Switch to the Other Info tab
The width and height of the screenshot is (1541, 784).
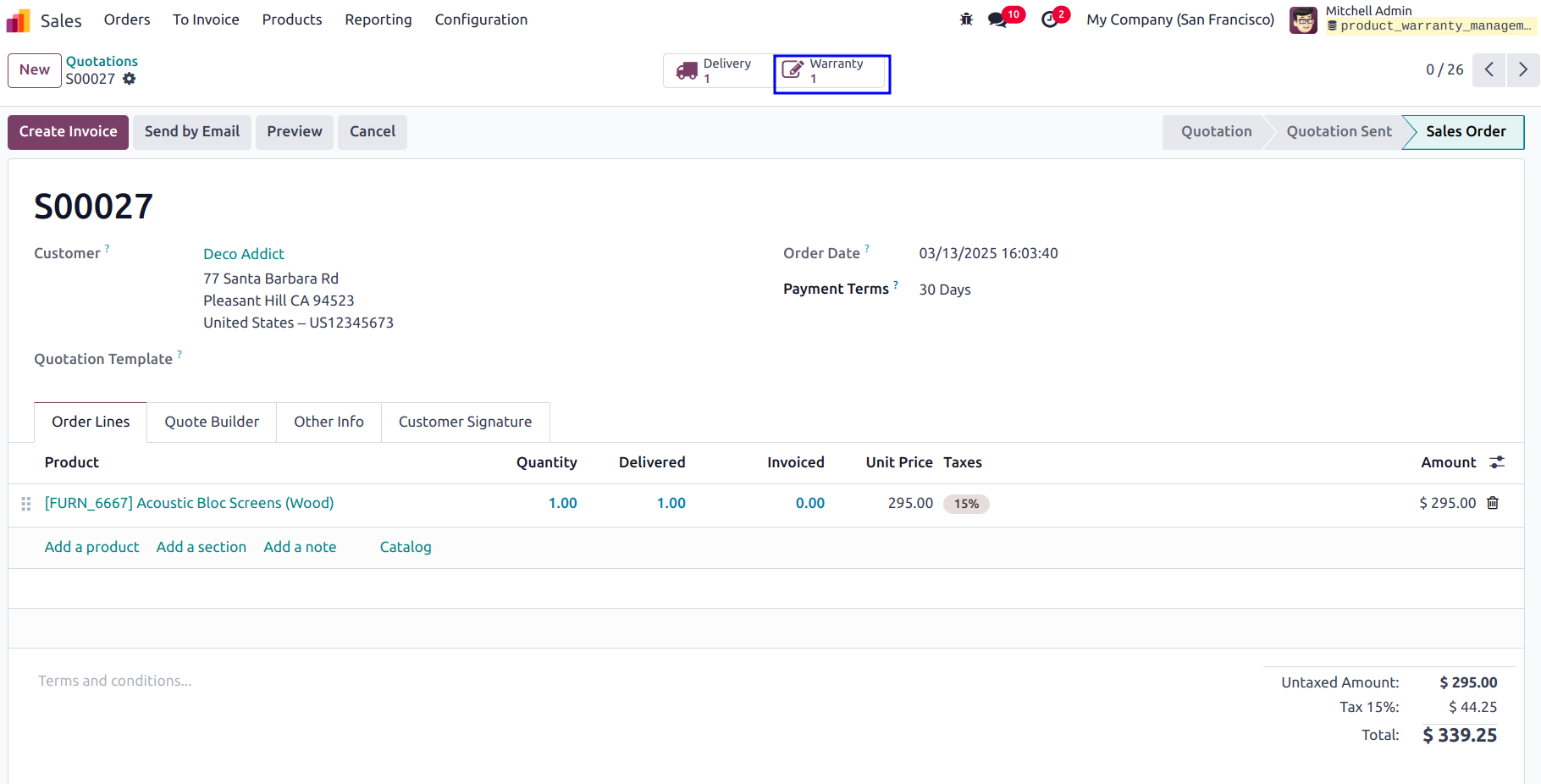[329, 422]
